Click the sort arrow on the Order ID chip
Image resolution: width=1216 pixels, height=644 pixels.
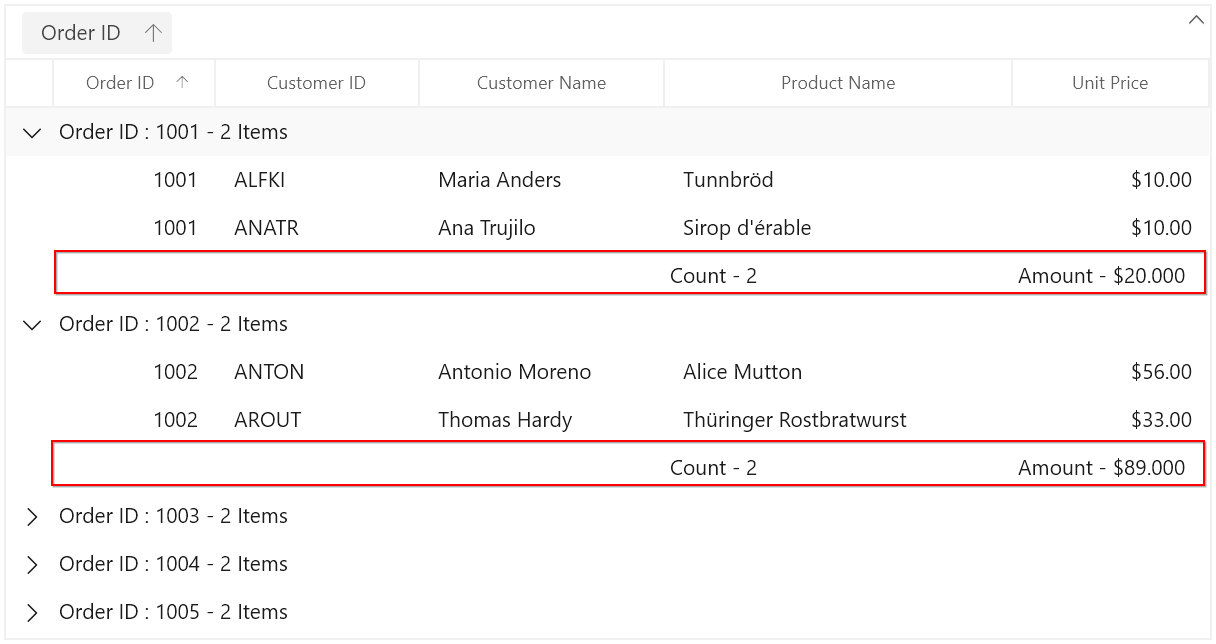(x=153, y=33)
